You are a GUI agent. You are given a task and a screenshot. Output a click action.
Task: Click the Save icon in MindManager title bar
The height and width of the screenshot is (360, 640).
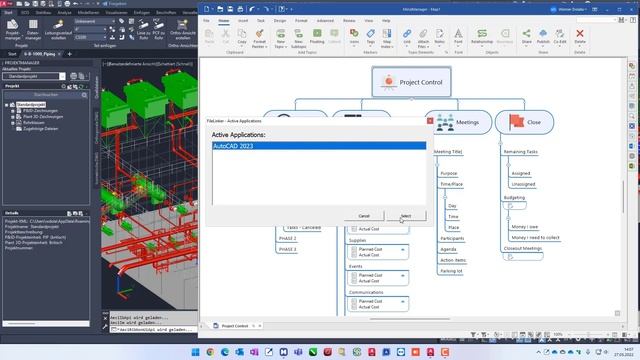pos(230,9)
